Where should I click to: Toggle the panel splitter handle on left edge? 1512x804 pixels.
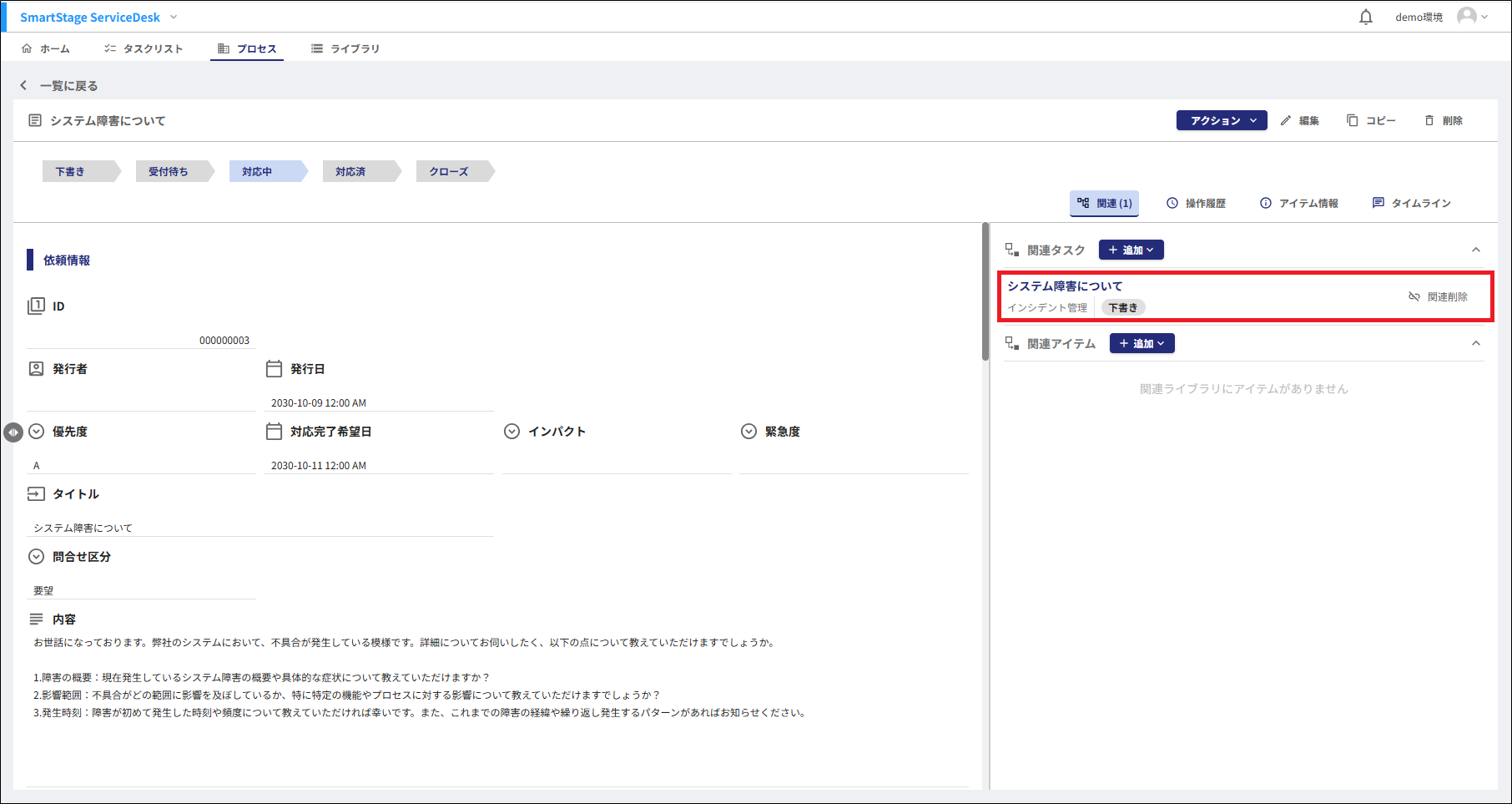(x=13, y=432)
